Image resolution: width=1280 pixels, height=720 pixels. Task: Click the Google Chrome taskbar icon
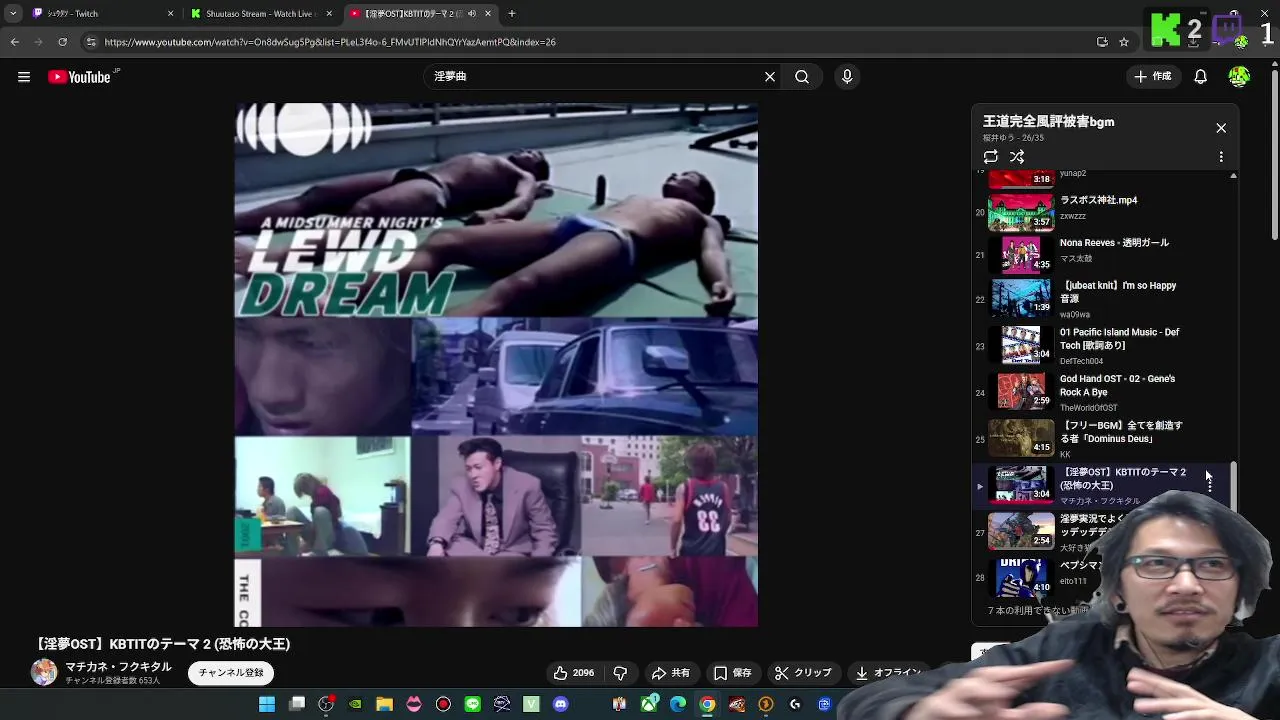tap(707, 704)
